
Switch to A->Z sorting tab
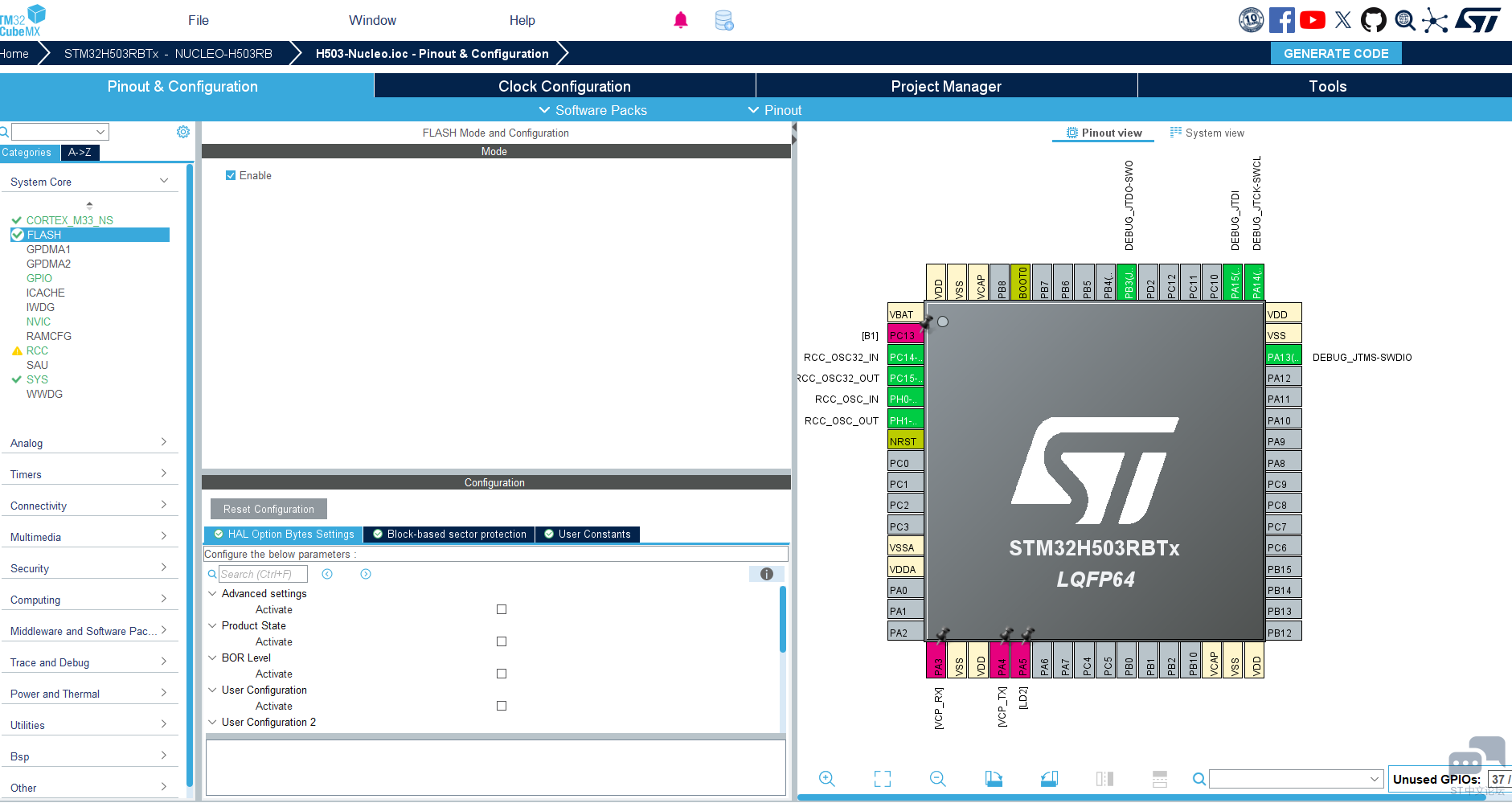[80, 153]
